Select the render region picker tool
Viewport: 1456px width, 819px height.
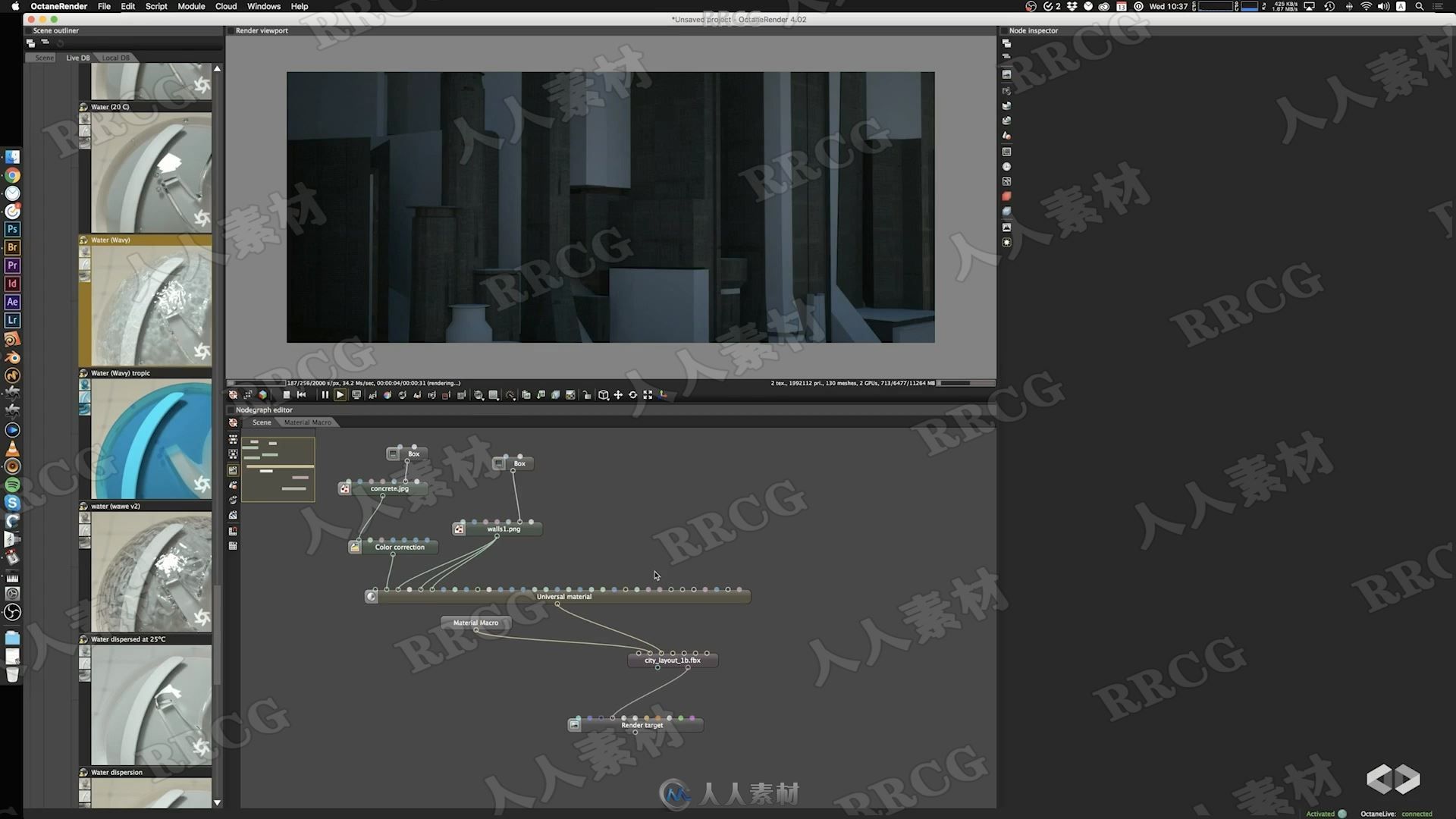tap(447, 394)
